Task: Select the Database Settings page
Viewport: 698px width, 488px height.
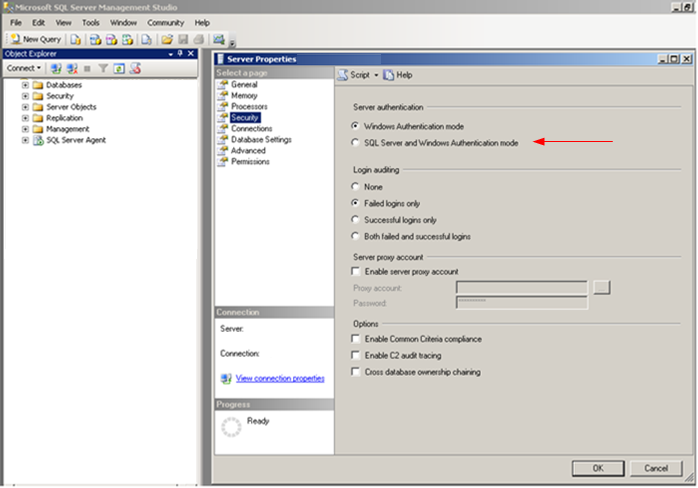Action: click(261, 140)
